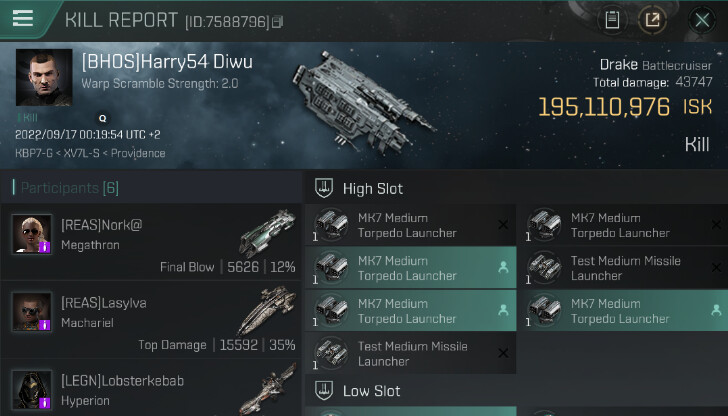Image resolution: width=728 pixels, height=416 pixels.
Task: Click the share export icon
Action: pyautogui.click(x=652, y=20)
